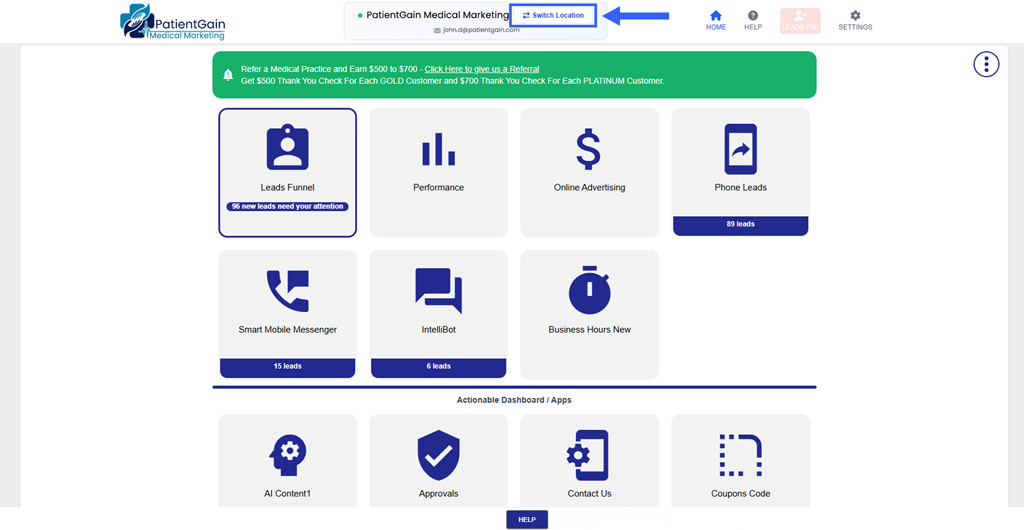Open the three-dot more options menu

click(986, 64)
